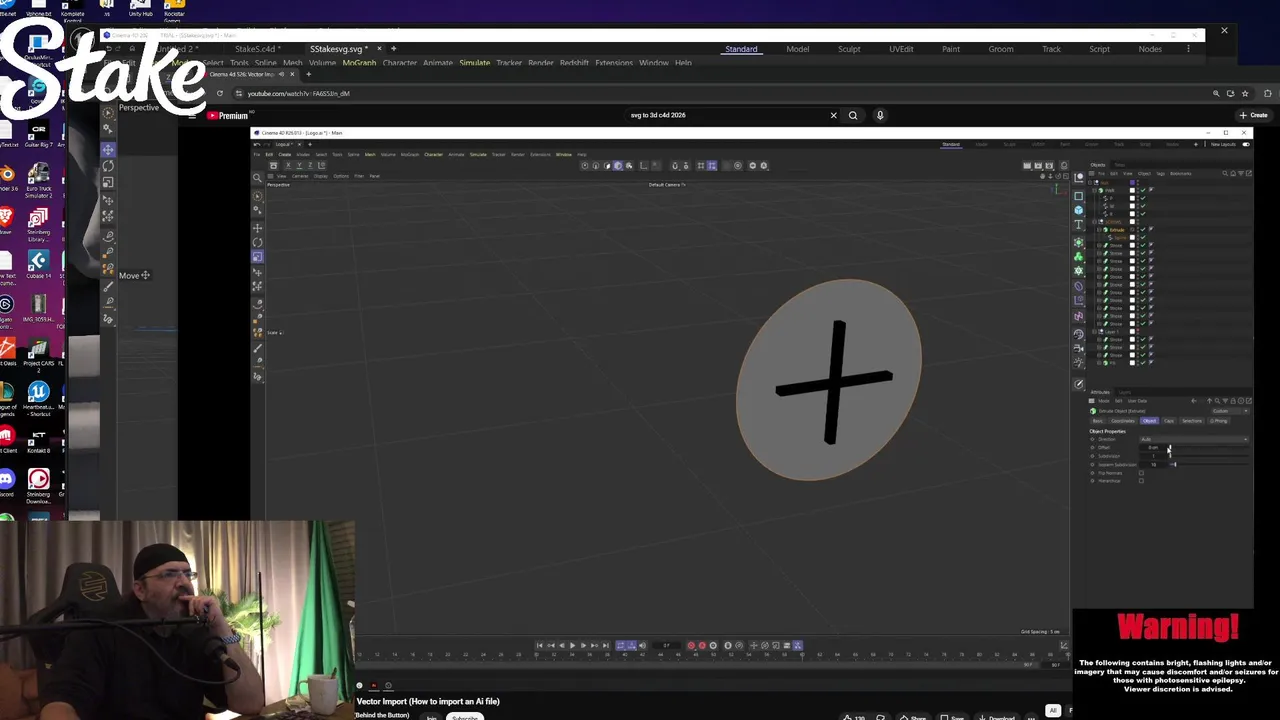Switch to the SStakesvg.svg document tab
The width and height of the screenshot is (1280, 720).
click(x=338, y=49)
